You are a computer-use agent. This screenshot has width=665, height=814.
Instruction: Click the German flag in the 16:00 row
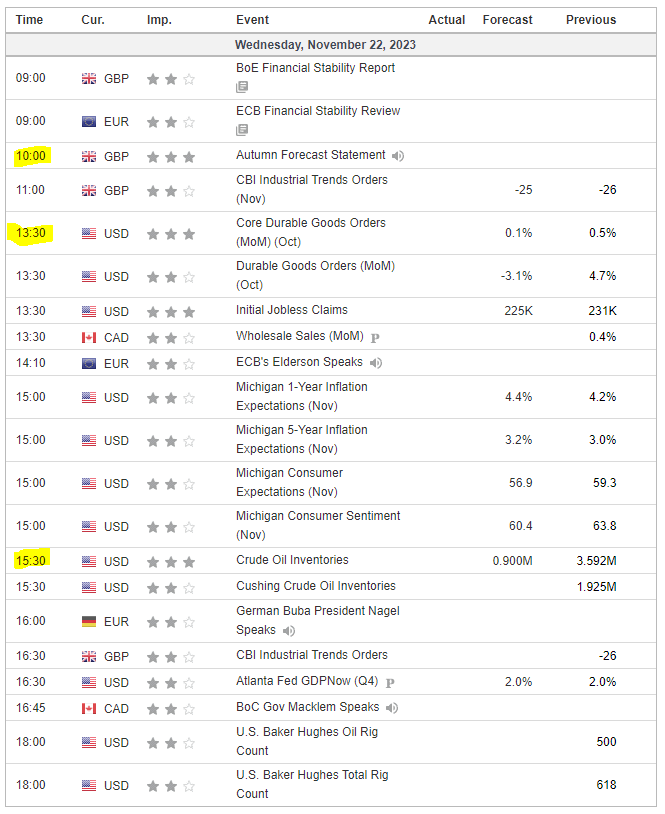pyautogui.click(x=89, y=621)
